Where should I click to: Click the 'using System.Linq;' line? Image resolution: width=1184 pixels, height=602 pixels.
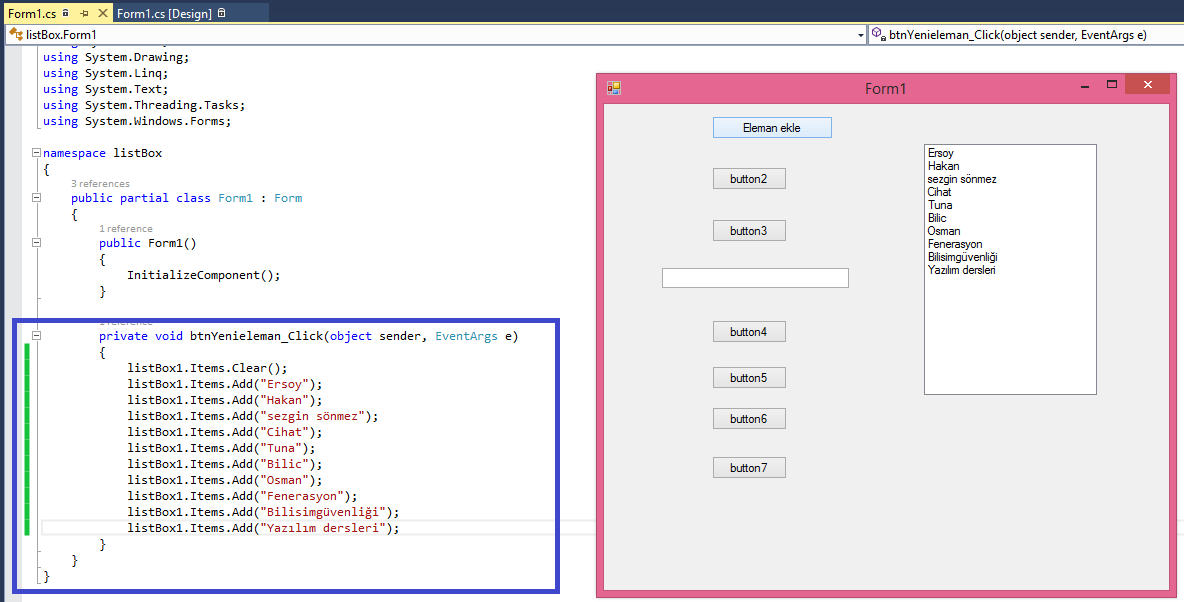(x=106, y=73)
